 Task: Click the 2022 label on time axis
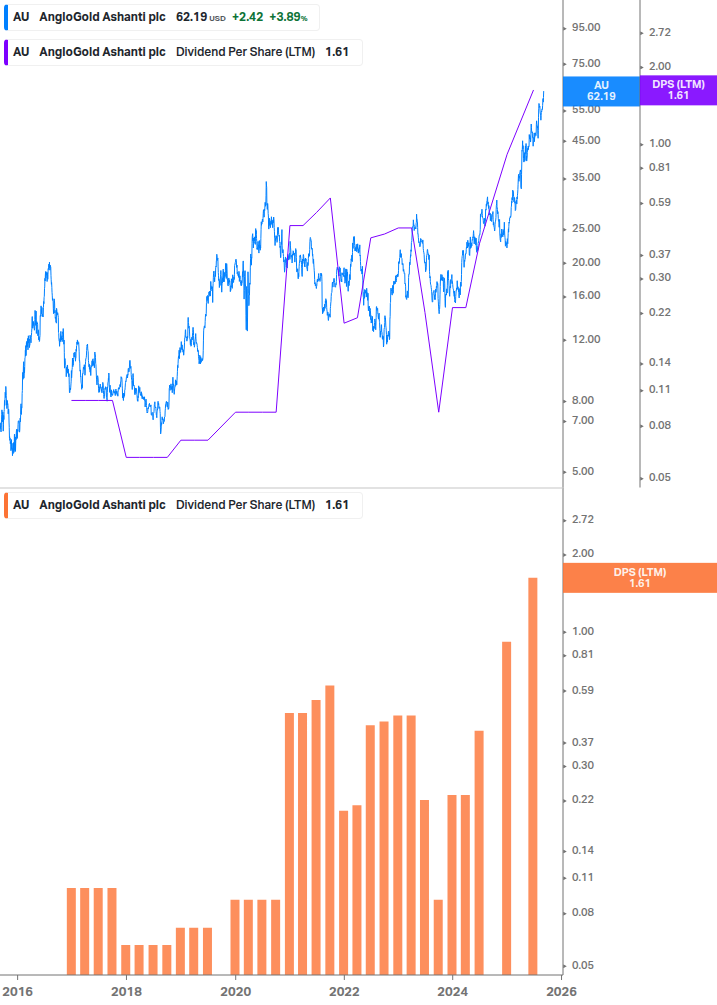coord(344,992)
